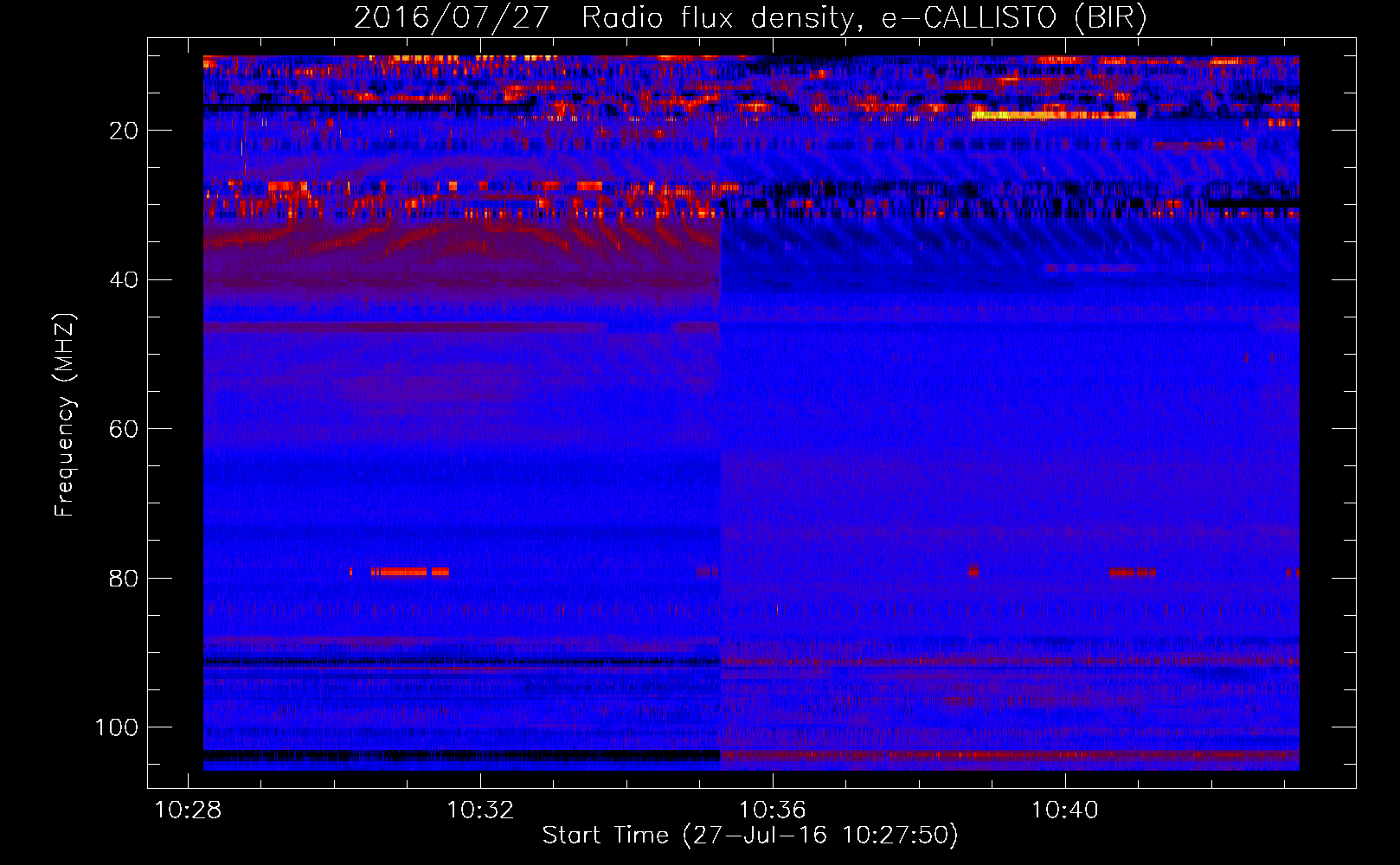Viewport: 1400px width, 865px height.
Task: Click the 20 MHz frequency tick label
Action: (x=124, y=131)
